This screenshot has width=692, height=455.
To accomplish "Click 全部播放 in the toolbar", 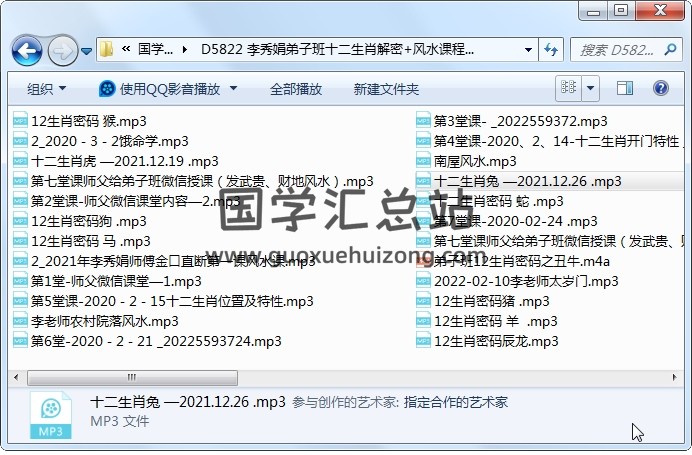I will pos(296,89).
